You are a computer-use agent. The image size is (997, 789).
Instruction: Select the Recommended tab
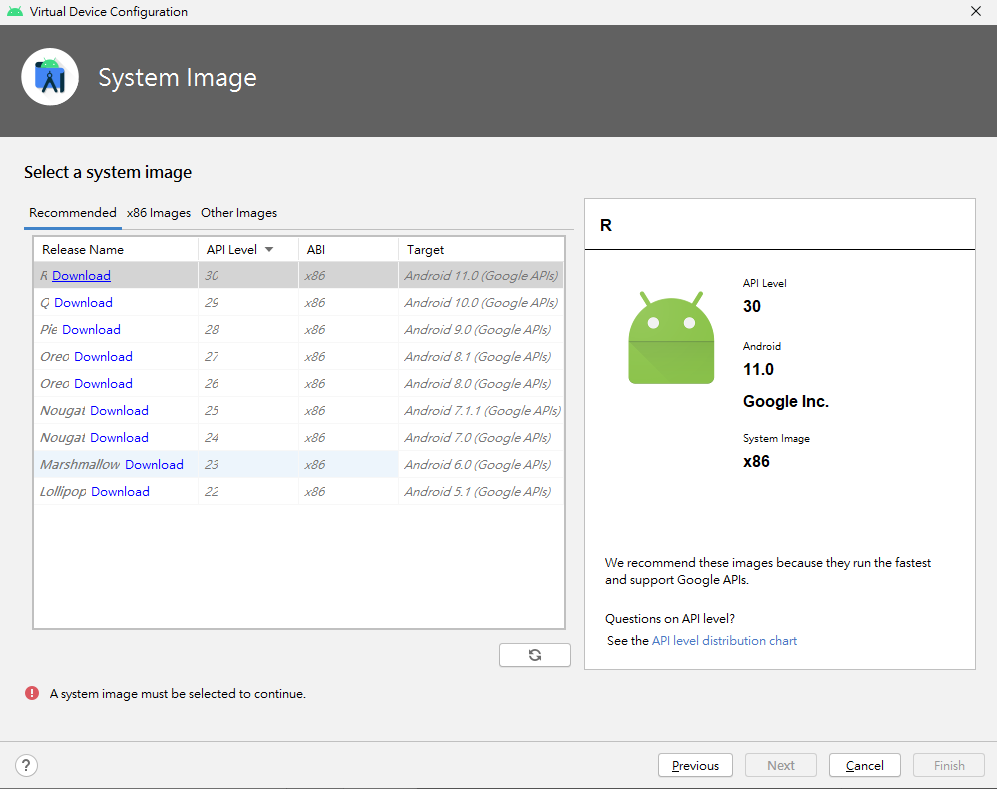click(73, 213)
